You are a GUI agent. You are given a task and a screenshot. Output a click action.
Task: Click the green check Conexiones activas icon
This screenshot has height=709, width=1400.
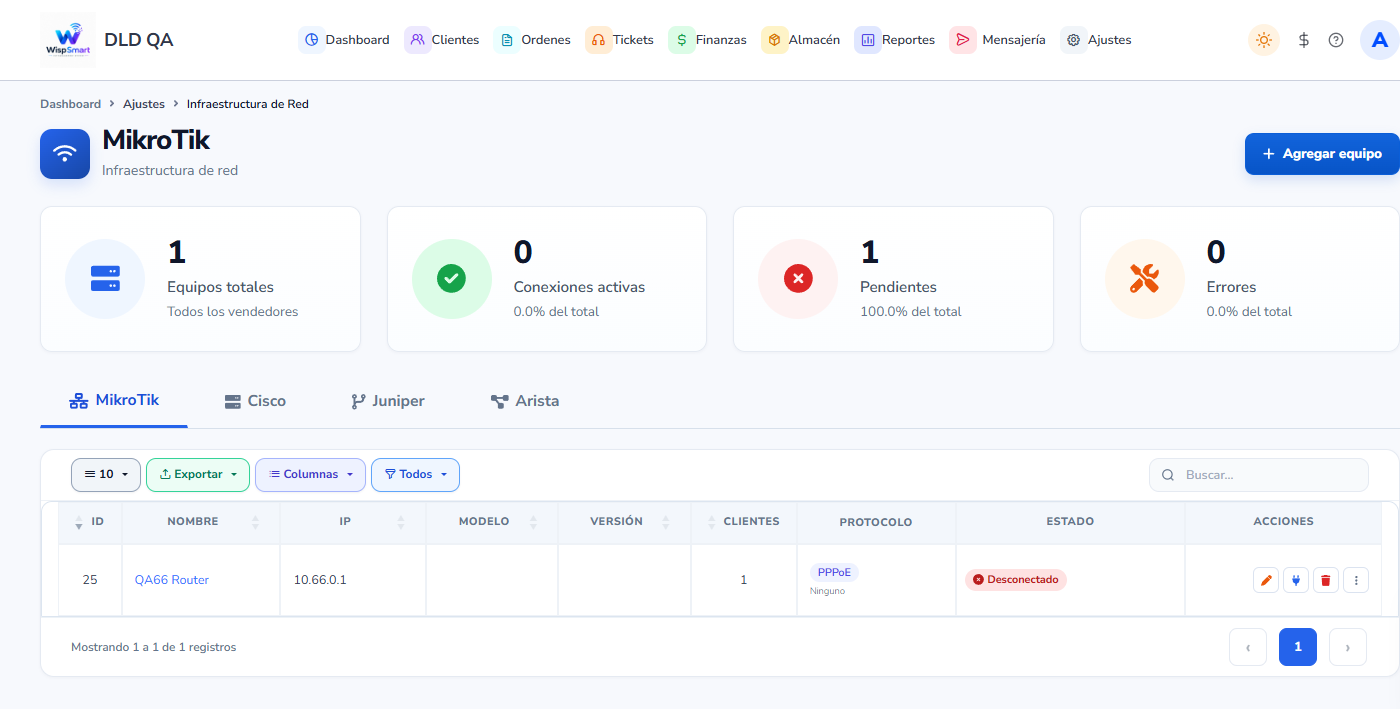tap(452, 279)
